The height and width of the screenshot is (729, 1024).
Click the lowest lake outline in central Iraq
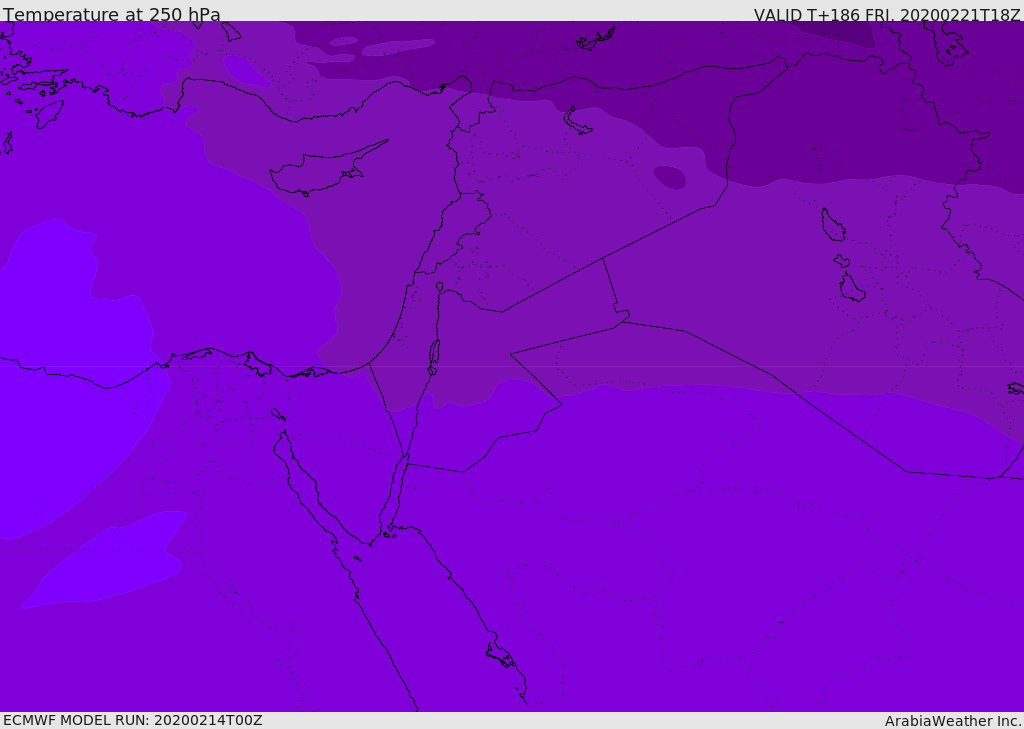coord(851,288)
